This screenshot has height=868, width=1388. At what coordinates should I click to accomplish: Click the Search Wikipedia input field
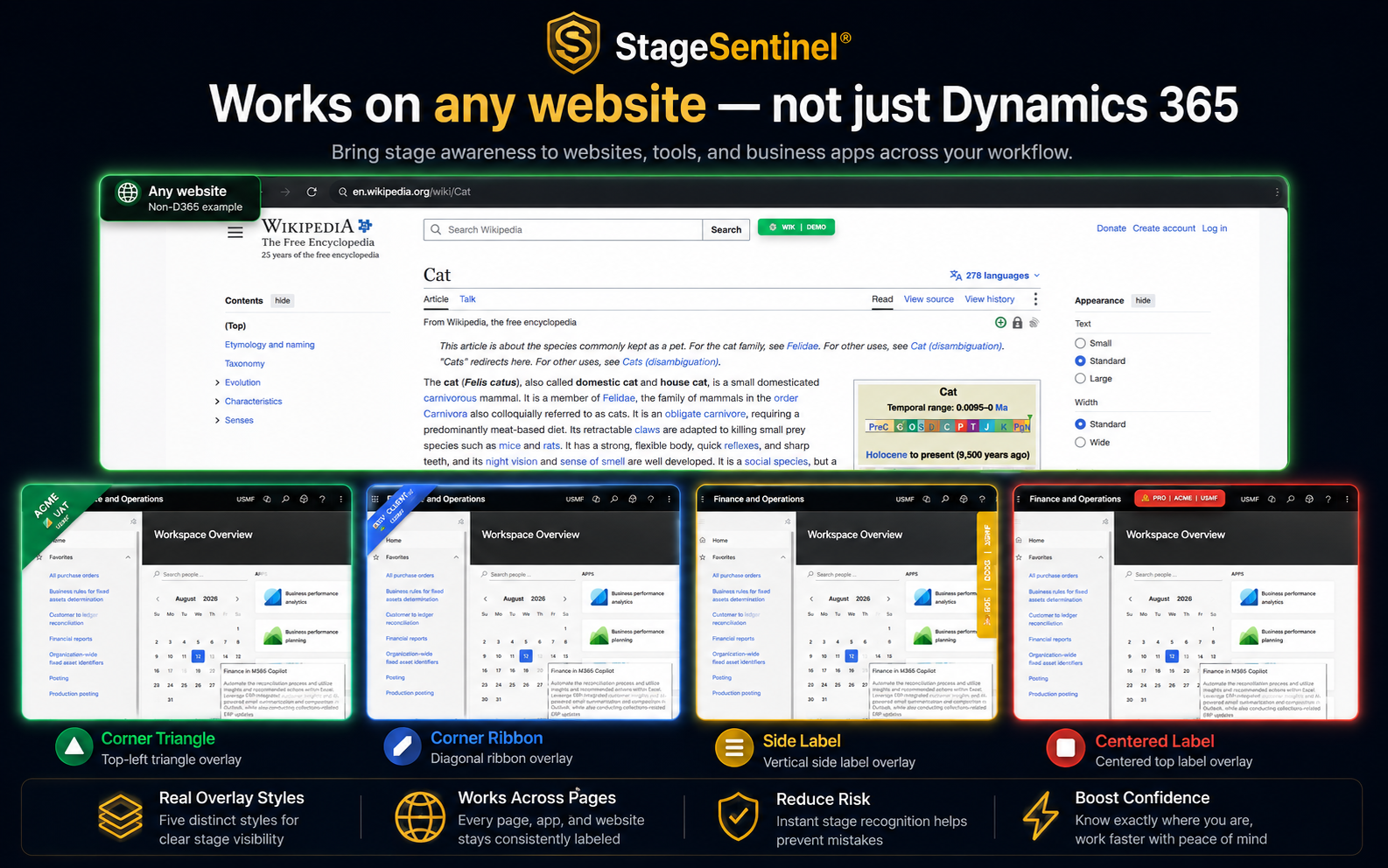click(x=563, y=230)
